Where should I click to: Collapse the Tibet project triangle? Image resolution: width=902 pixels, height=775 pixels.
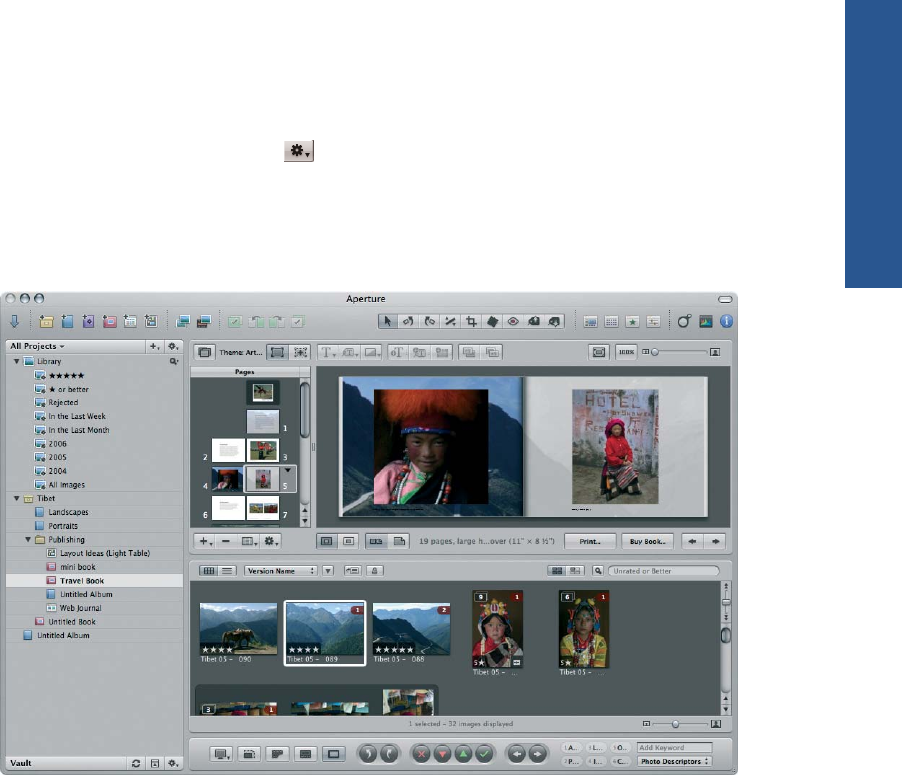pyautogui.click(x=16, y=498)
